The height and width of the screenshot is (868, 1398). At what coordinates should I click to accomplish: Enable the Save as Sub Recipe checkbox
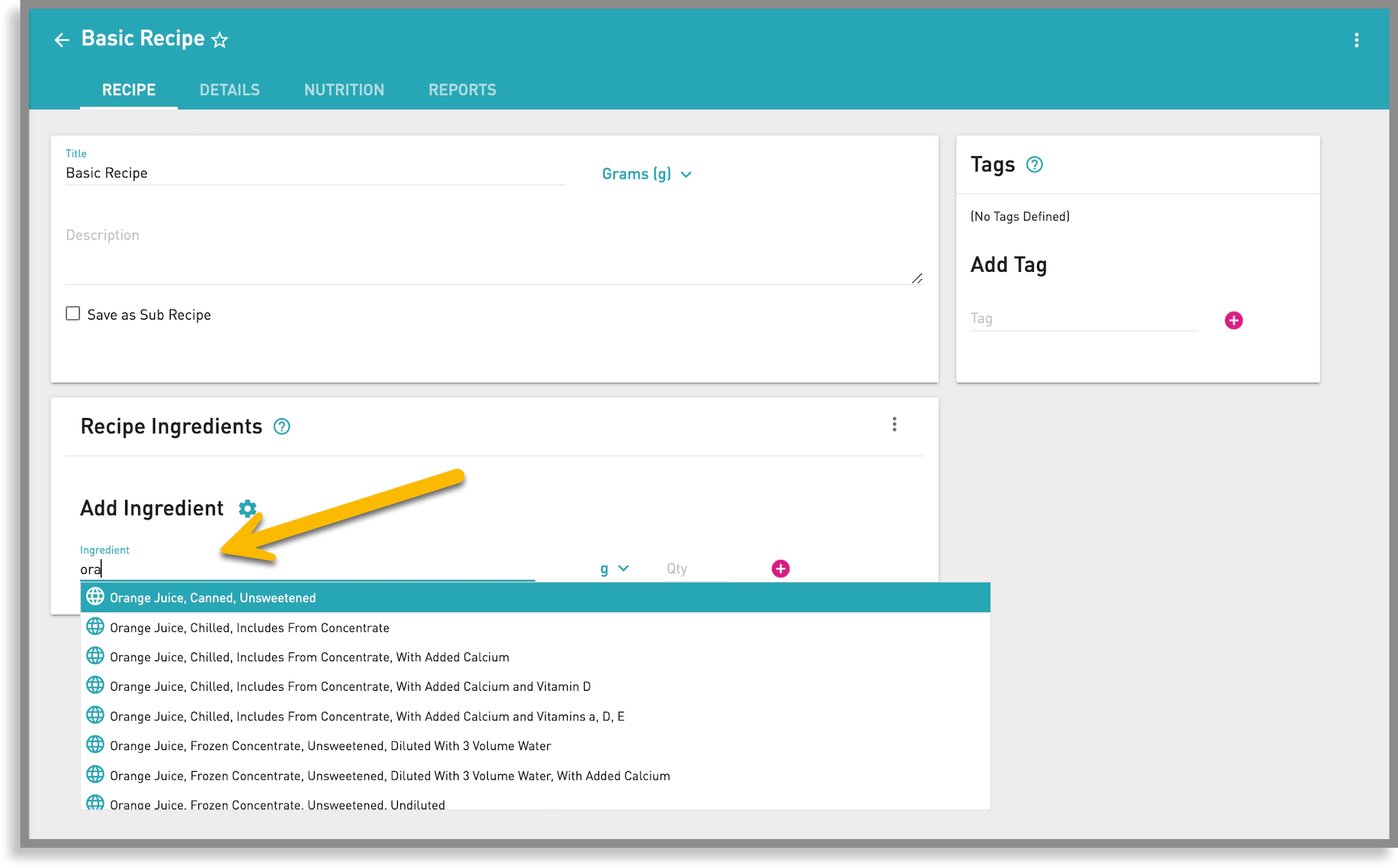point(72,312)
